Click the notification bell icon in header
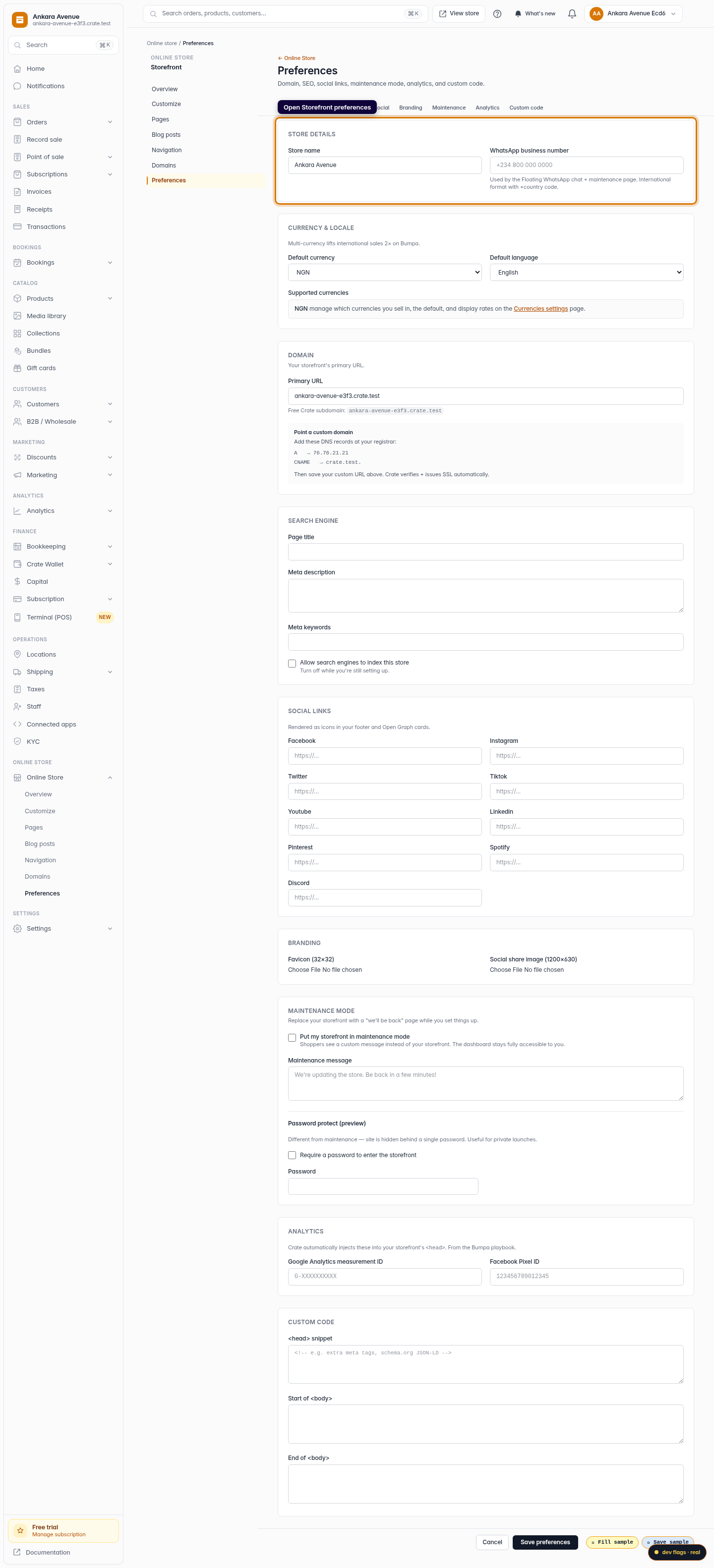Screen dimensions: 714x1568 coord(572,14)
